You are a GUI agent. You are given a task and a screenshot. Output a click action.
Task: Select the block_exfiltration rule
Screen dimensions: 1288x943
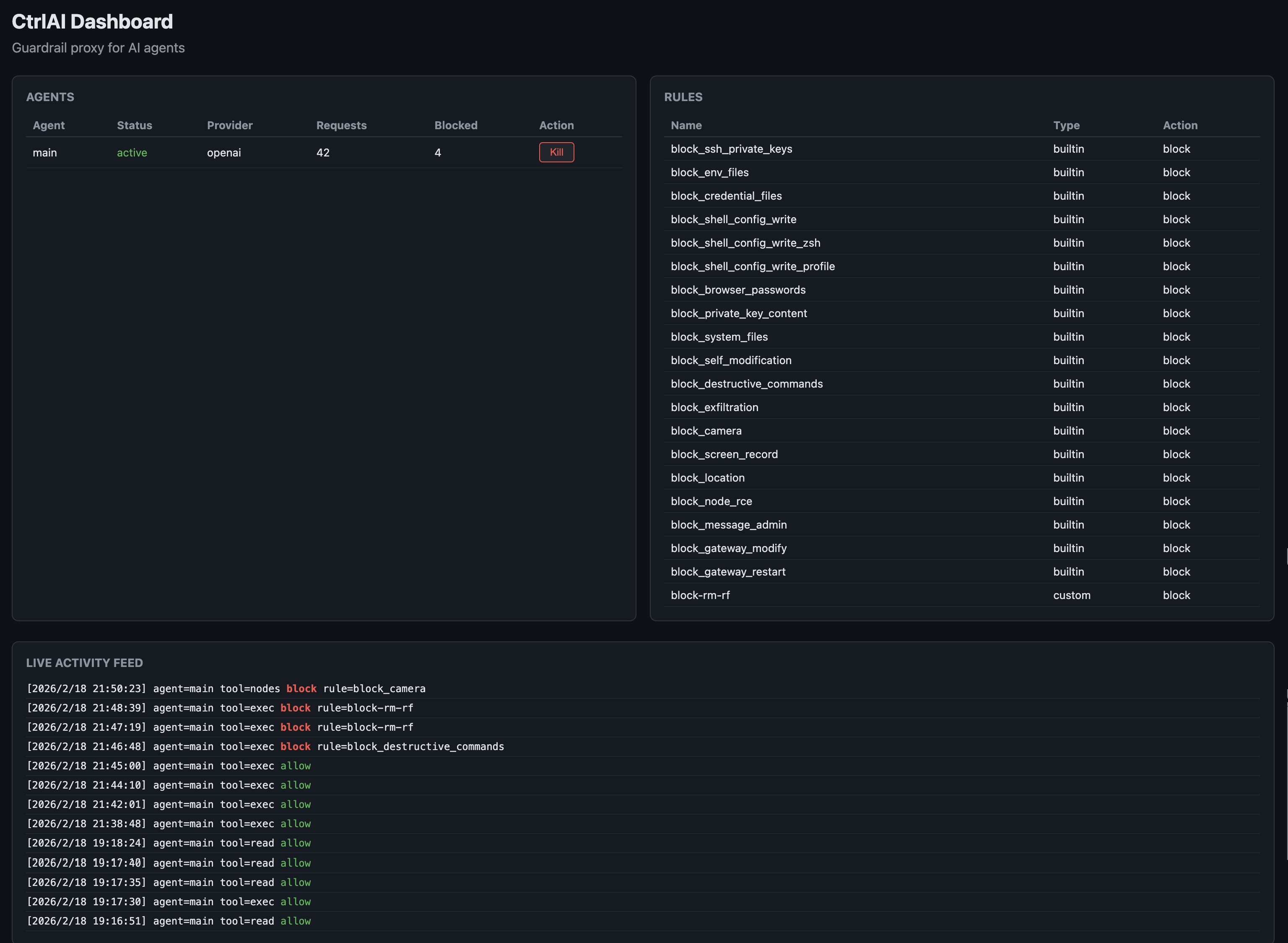(x=714, y=407)
